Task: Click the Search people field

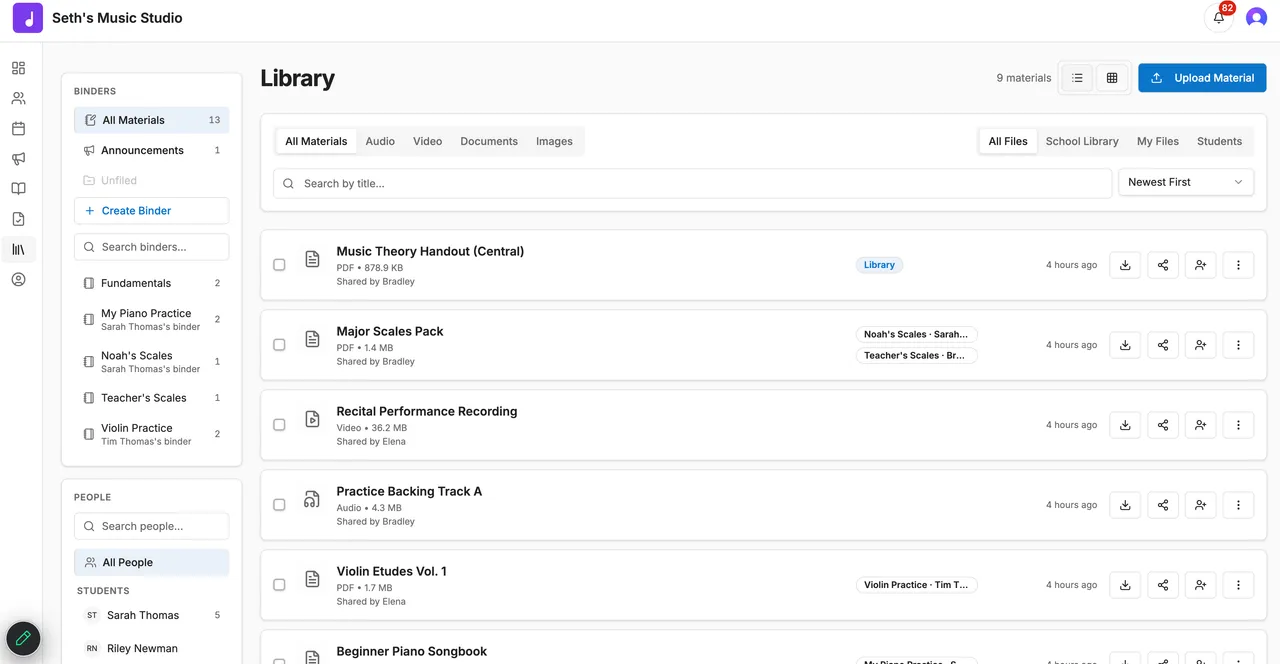Action: coord(151,526)
